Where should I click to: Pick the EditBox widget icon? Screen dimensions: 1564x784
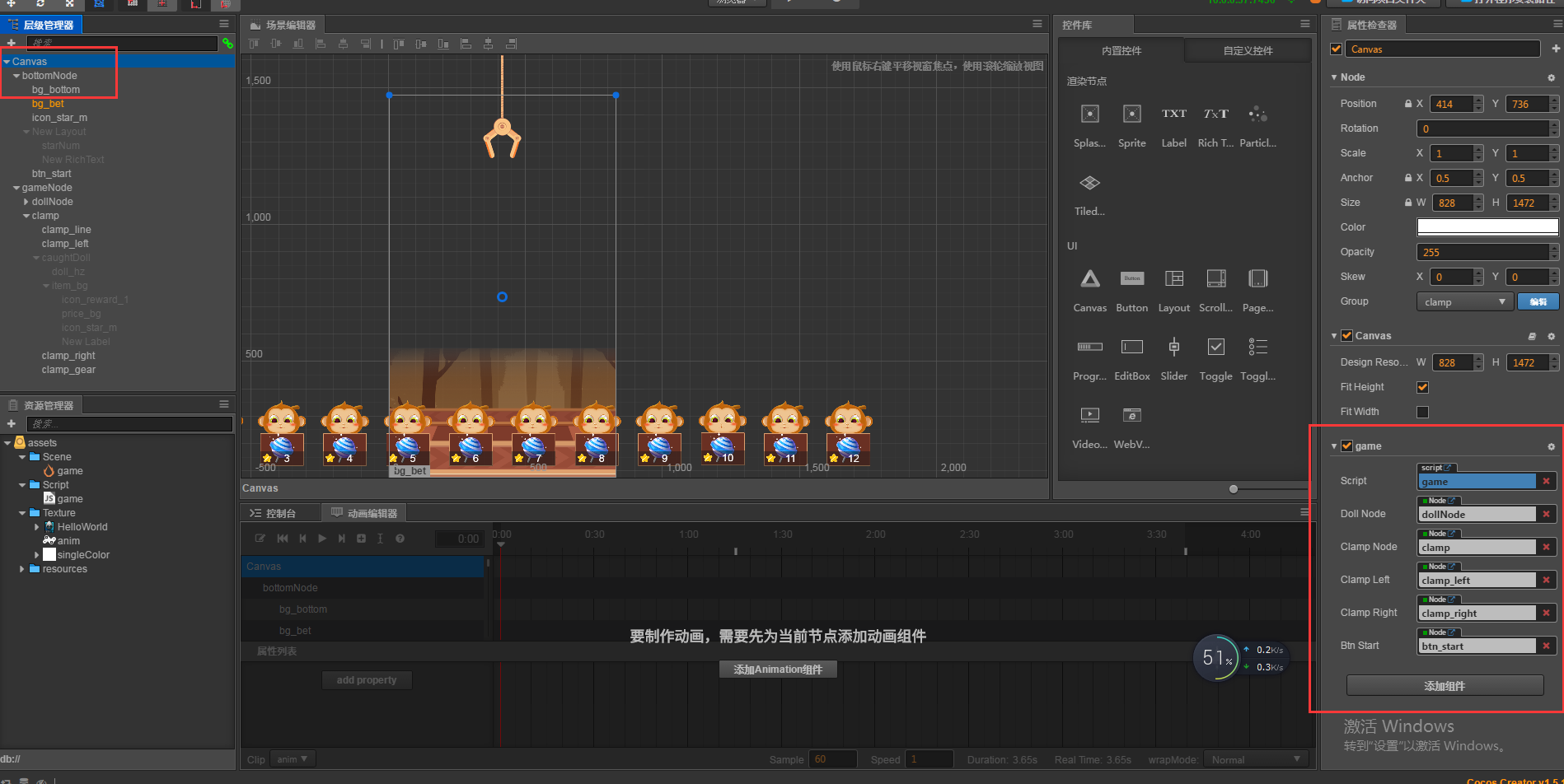pos(1132,347)
